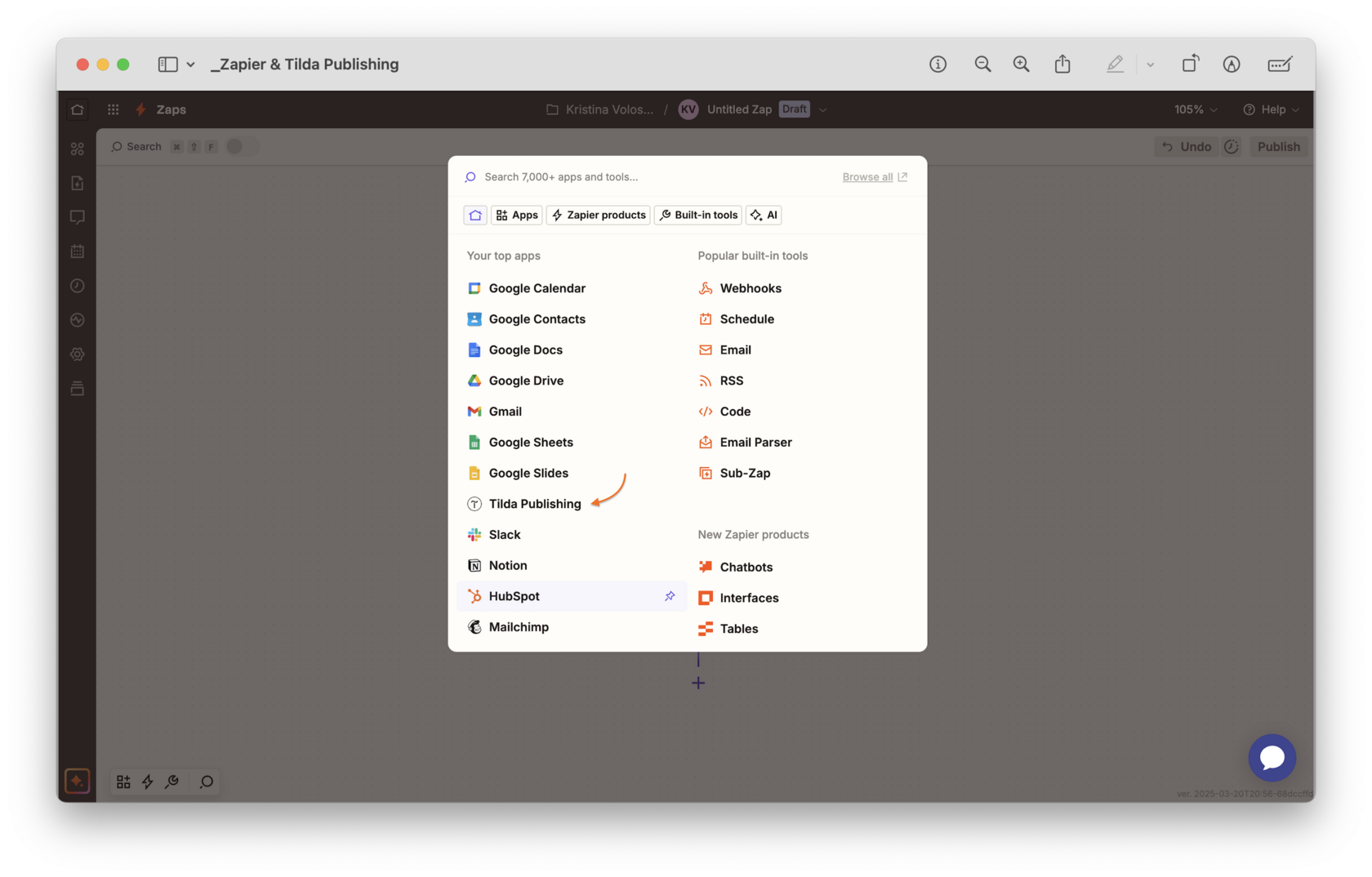Open the Kristina Volos... folder breadcrumb
1372x877 pixels.
(600, 109)
